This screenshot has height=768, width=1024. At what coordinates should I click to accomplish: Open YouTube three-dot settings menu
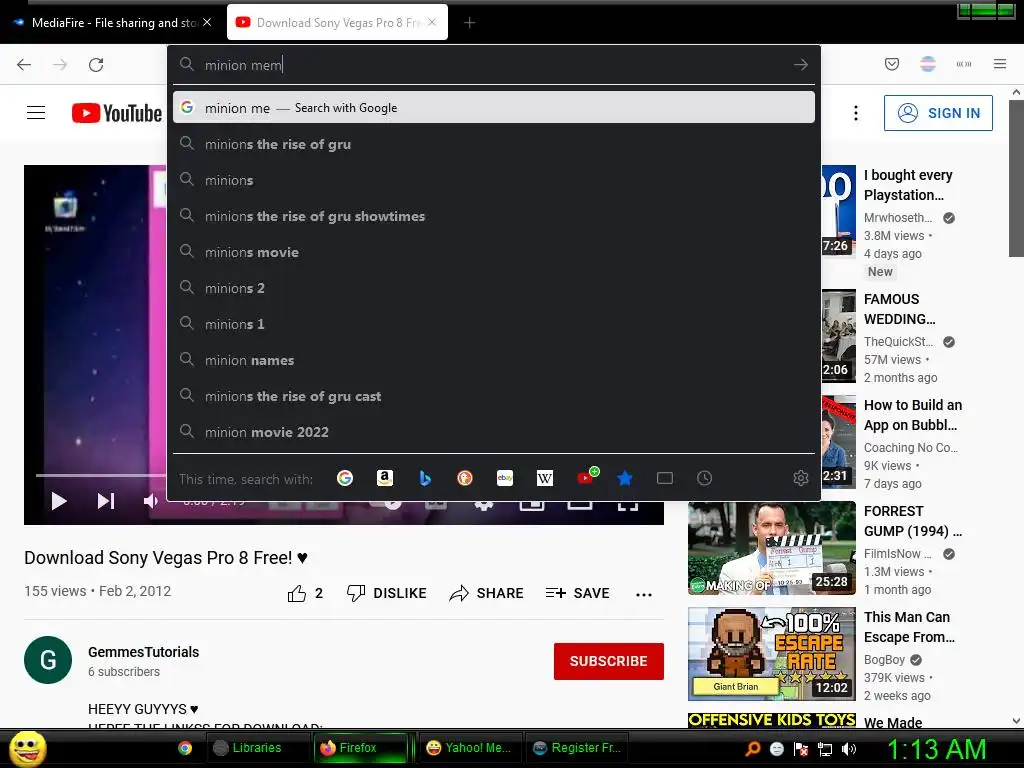pos(856,113)
